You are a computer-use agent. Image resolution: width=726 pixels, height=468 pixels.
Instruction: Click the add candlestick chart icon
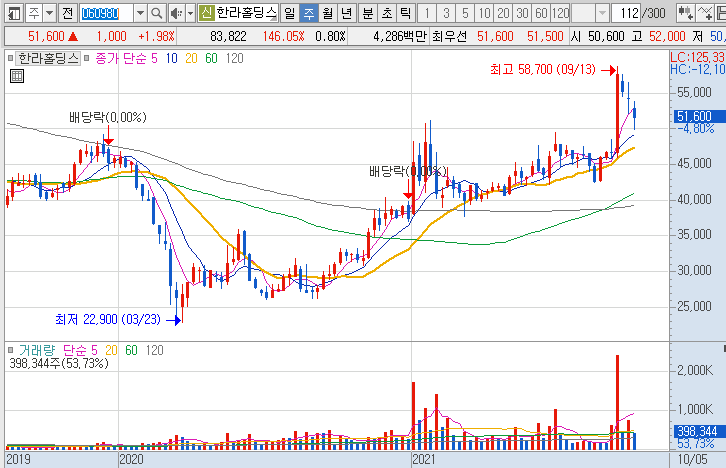click(685, 13)
